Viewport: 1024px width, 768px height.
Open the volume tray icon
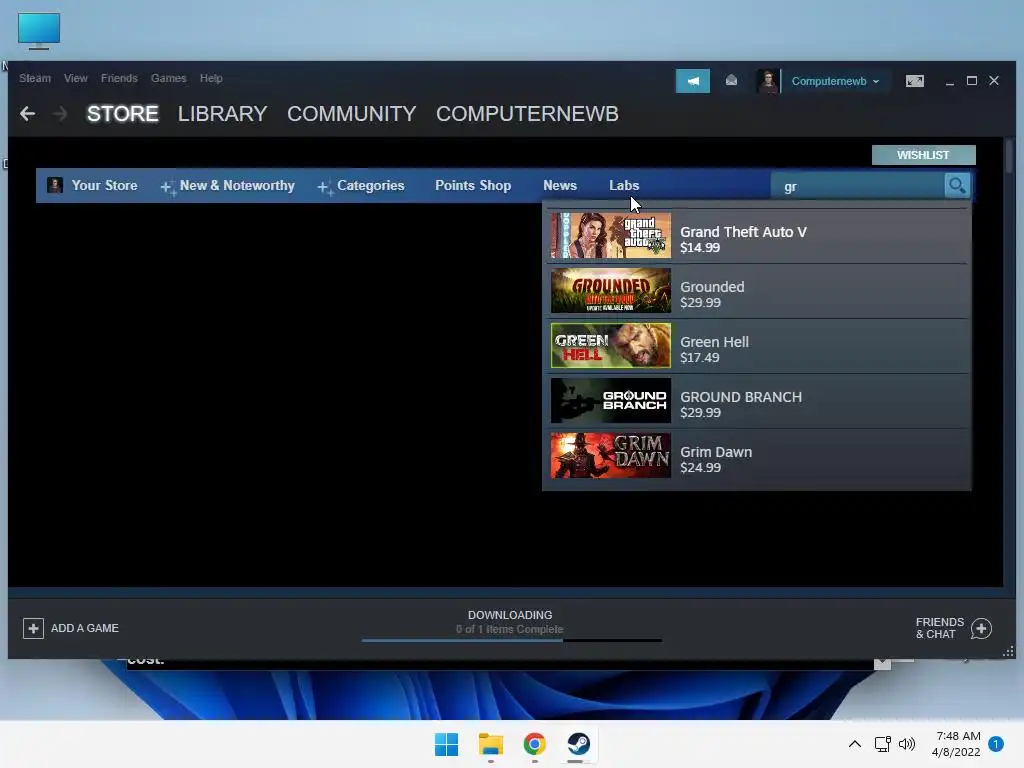(x=906, y=744)
